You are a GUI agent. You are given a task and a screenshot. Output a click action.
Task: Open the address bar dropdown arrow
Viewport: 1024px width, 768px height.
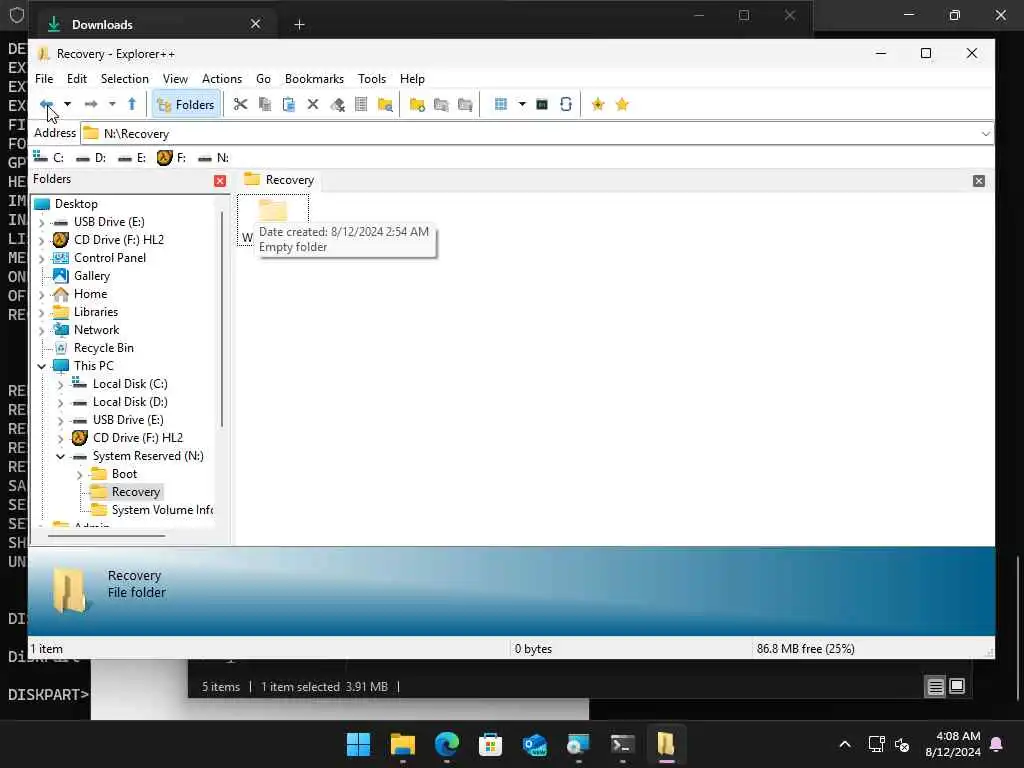[985, 134]
